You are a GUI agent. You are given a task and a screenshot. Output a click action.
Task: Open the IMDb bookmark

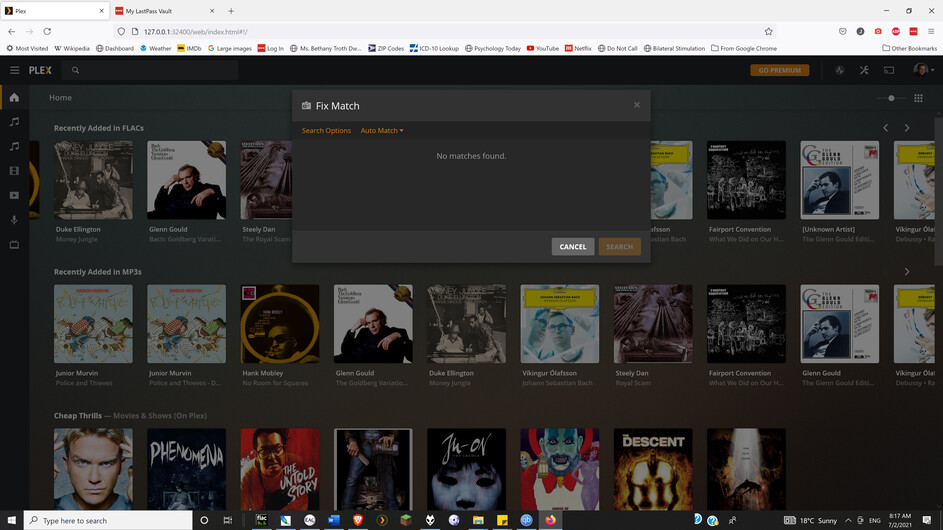pos(189,48)
